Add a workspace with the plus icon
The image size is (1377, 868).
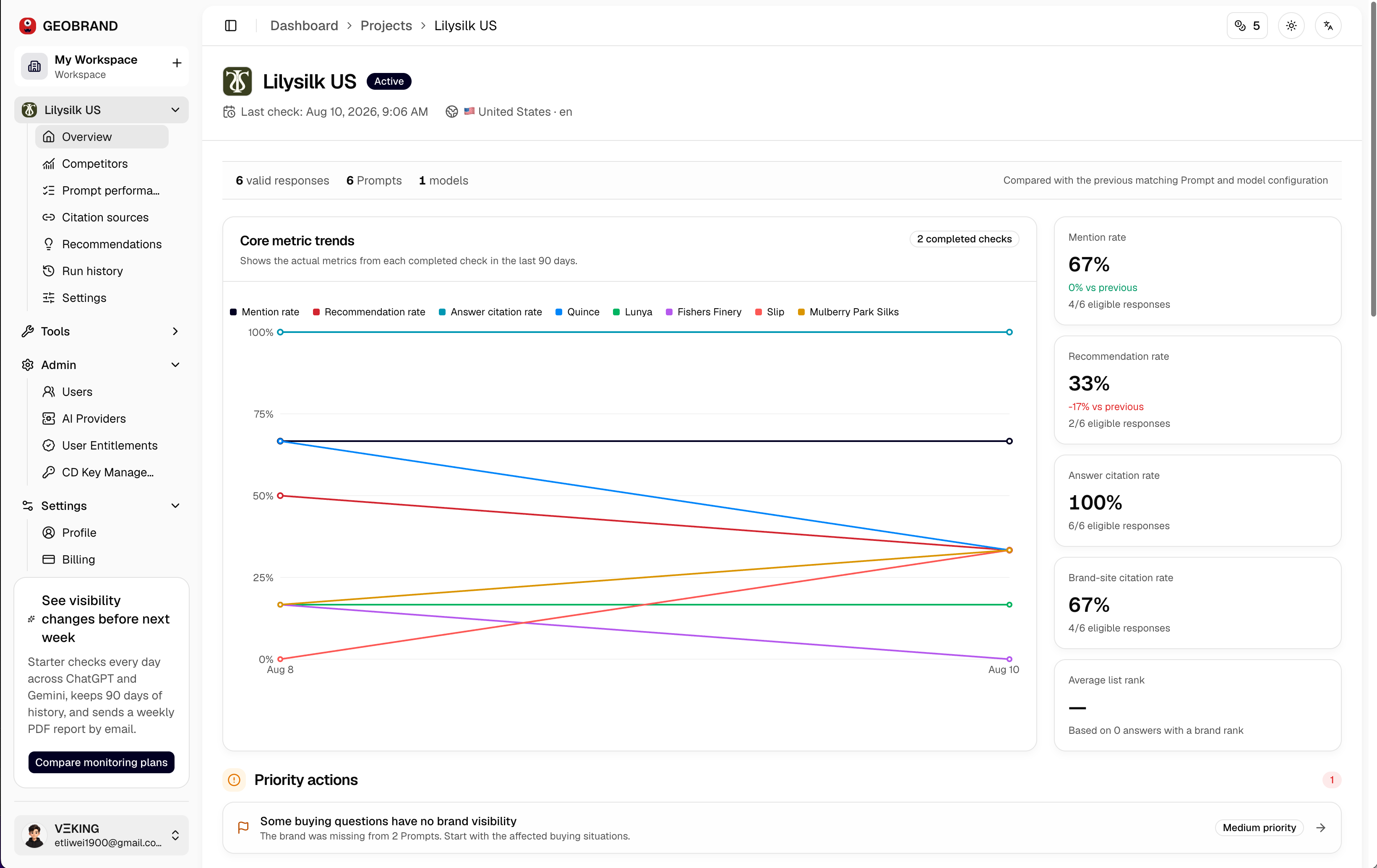coord(177,63)
